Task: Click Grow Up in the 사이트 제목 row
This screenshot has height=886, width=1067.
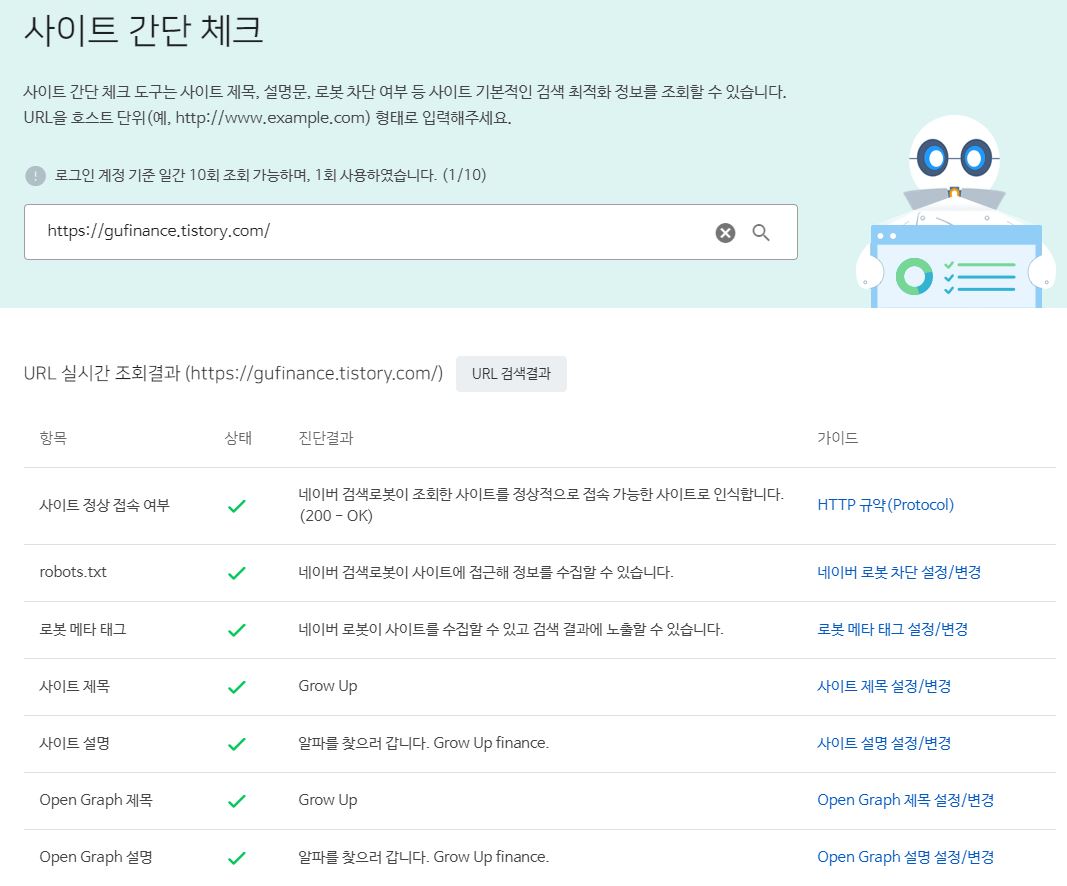Action: click(x=327, y=687)
